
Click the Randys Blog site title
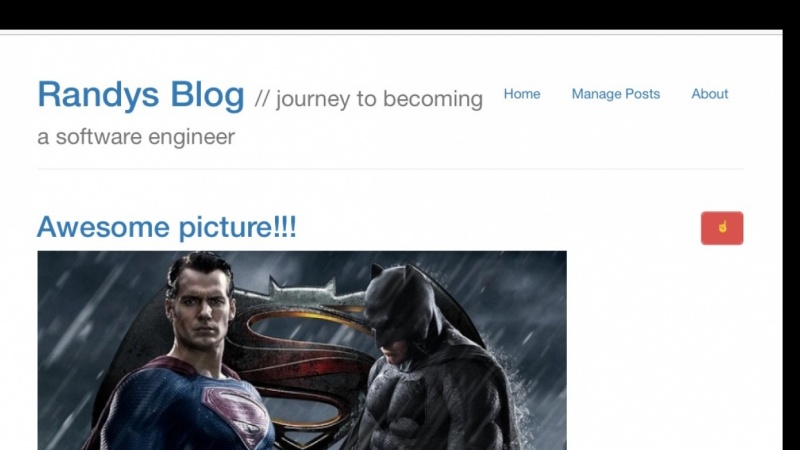pyautogui.click(x=141, y=95)
